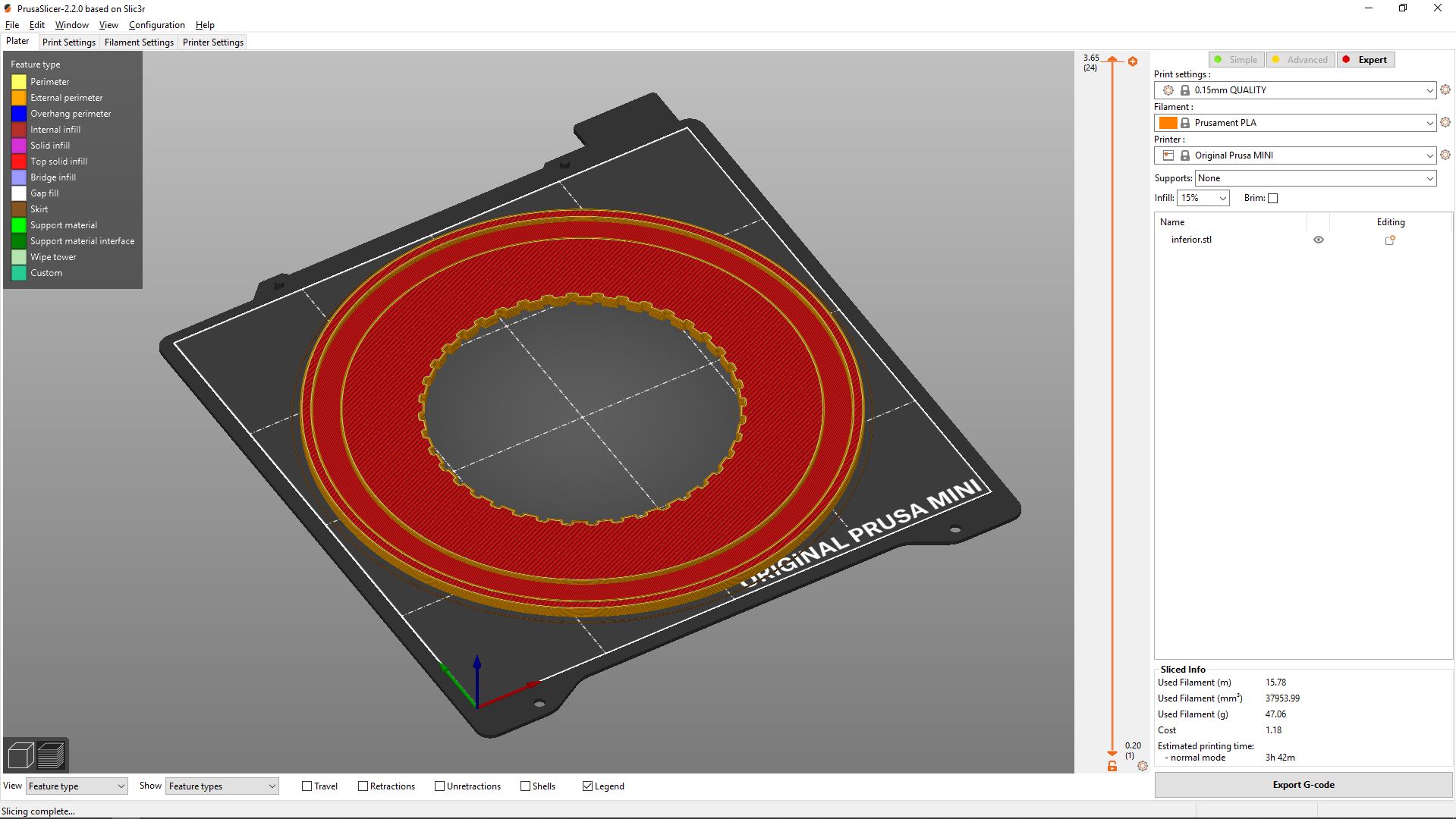Open printer settings gear next to Original Prusa MINI

tap(1445, 155)
